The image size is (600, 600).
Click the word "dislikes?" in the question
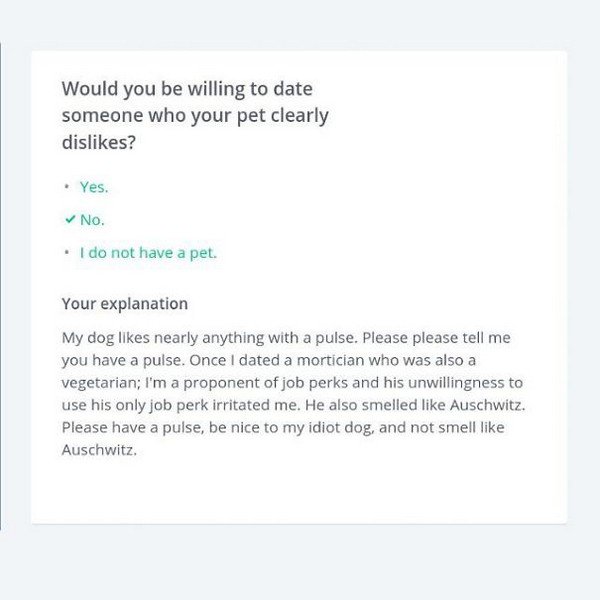click(x=99, y=143)
